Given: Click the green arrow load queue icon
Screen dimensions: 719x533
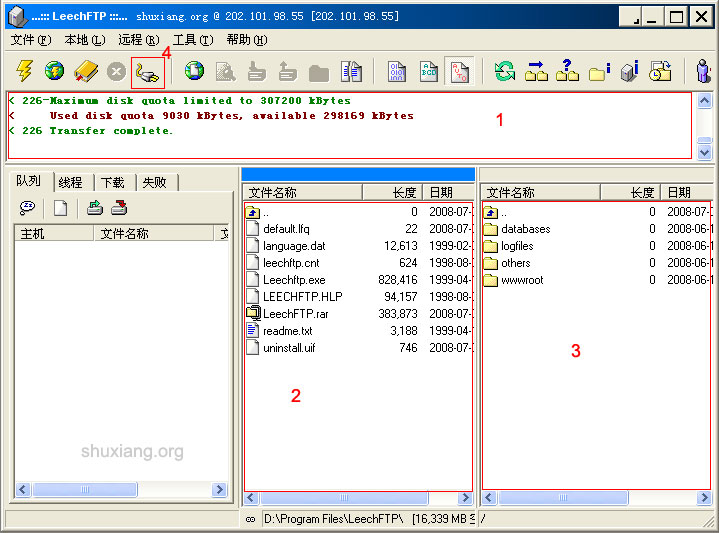Looking at the screenshot, I should tap(95, 208).
